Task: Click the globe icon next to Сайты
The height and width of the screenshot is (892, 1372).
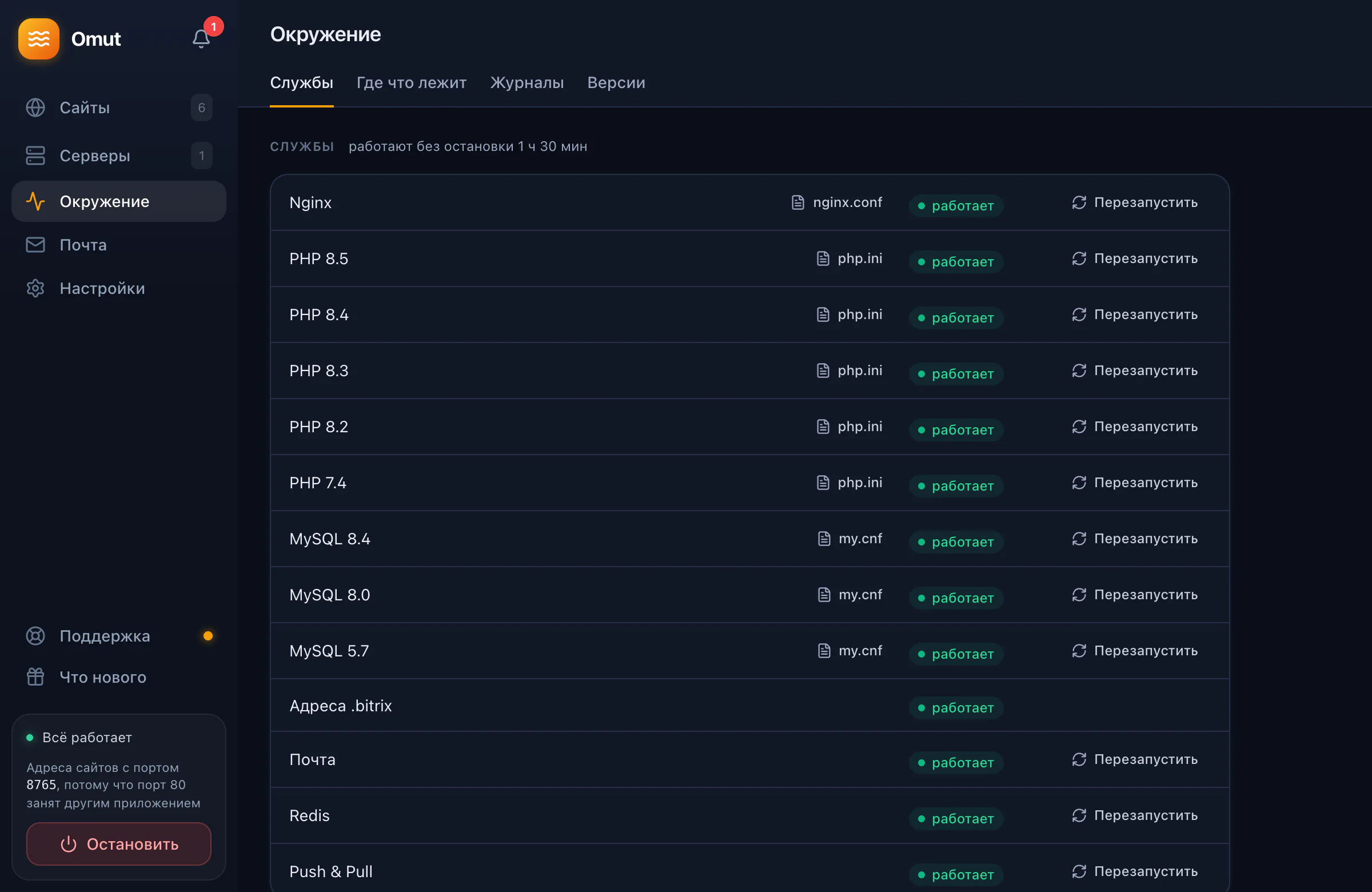Action: pos(35,107)
